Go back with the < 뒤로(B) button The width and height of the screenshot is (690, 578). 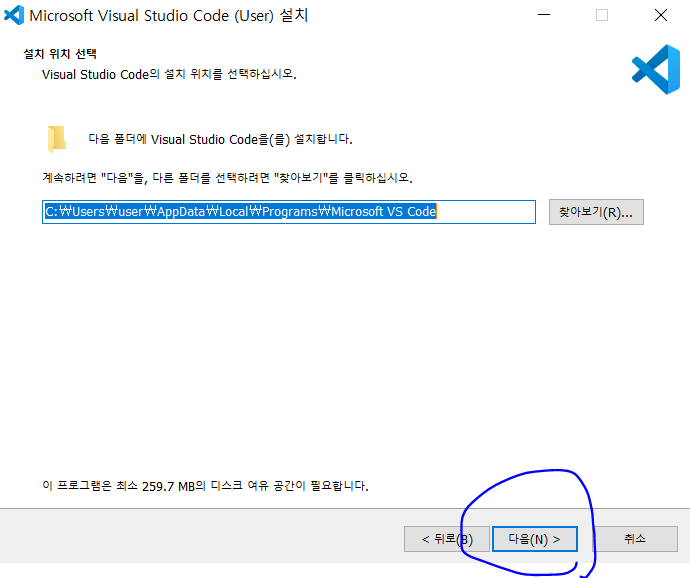coord(447,539)
